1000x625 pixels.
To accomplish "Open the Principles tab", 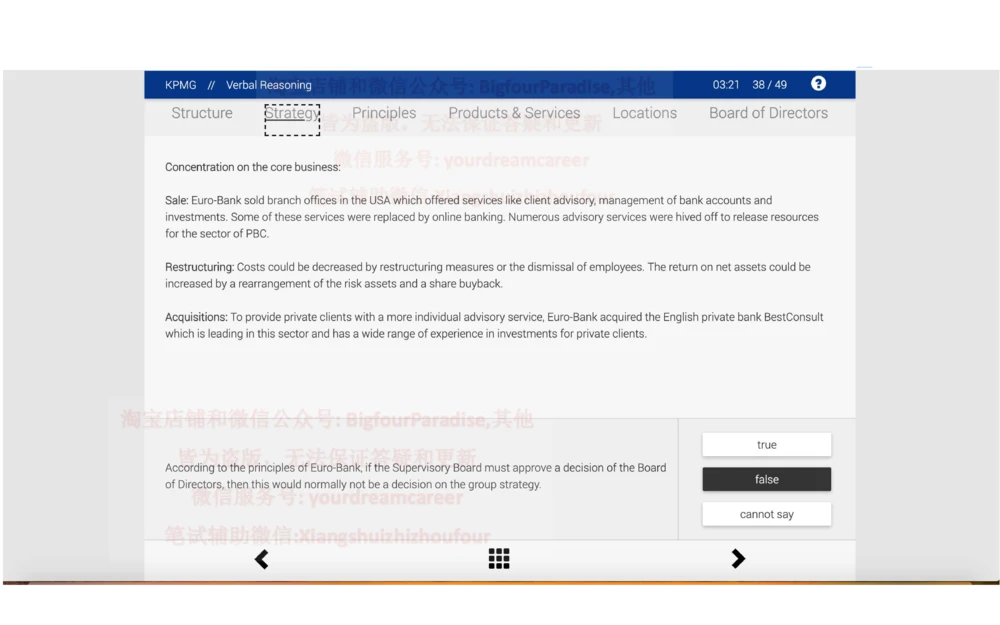I will (x=384, y=113).
